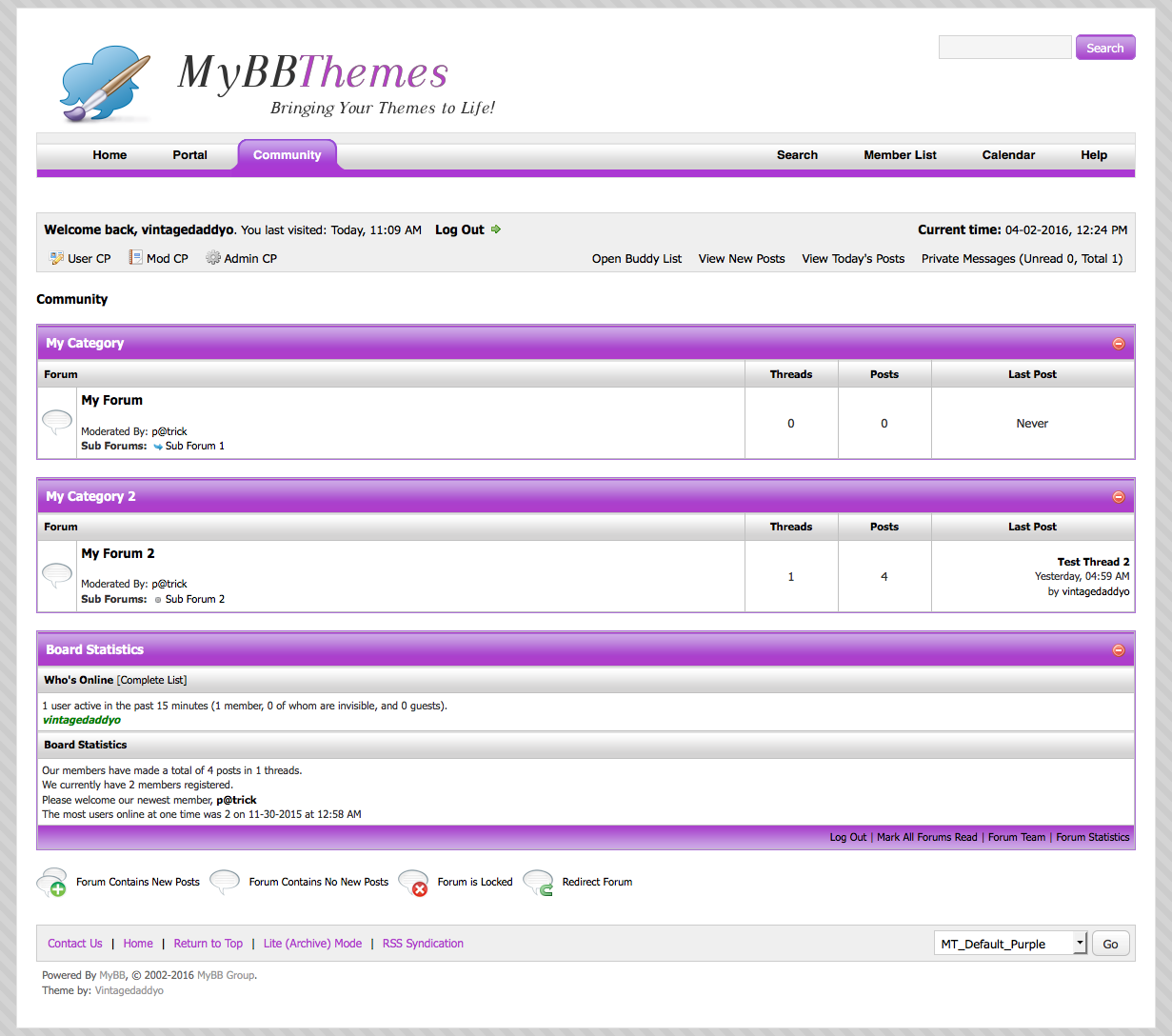Screen dimensions: 1172x1036
Task: Open the Test Thread 2 link
Action: (x=1093, y=562)
